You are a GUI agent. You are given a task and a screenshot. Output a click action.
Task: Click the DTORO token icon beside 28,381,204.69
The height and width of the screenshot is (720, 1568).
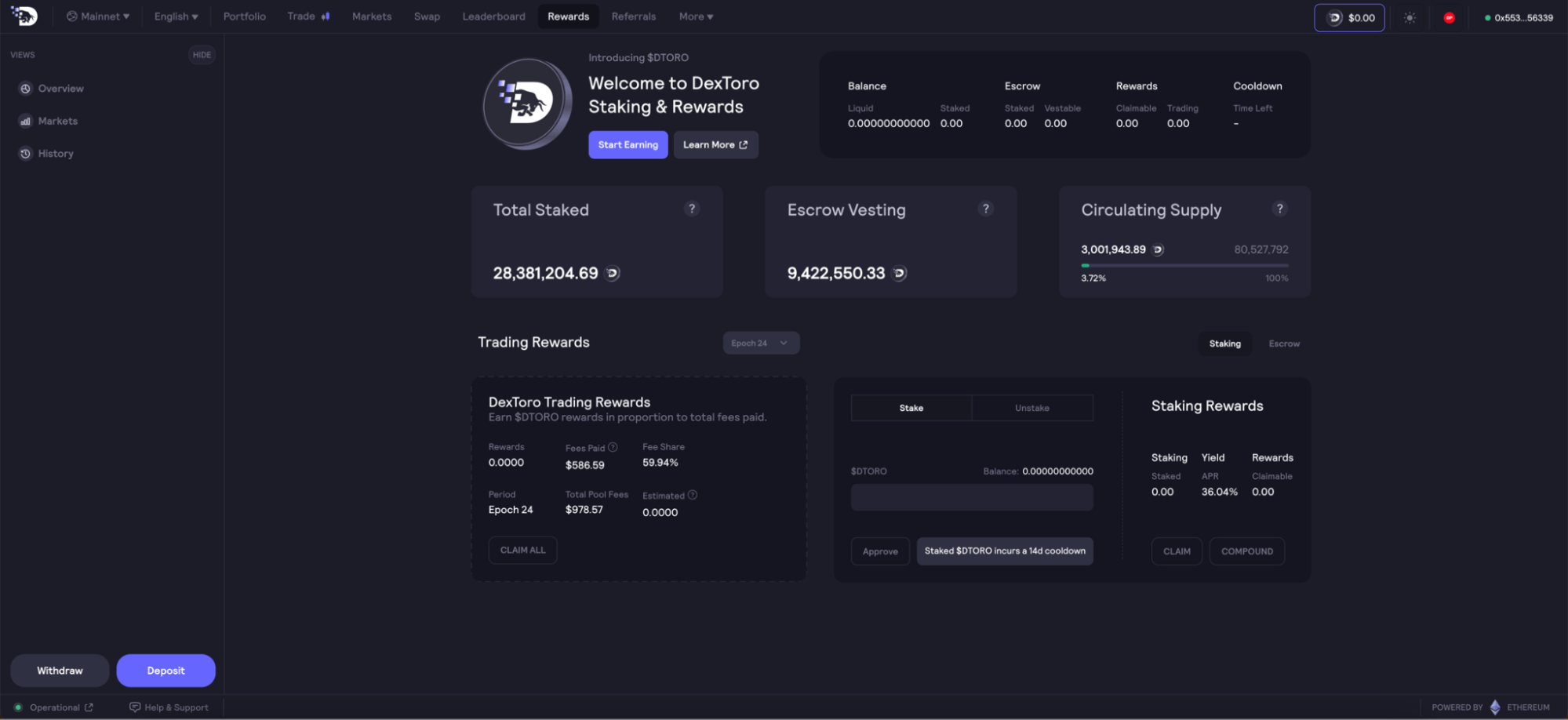point(613,273)
